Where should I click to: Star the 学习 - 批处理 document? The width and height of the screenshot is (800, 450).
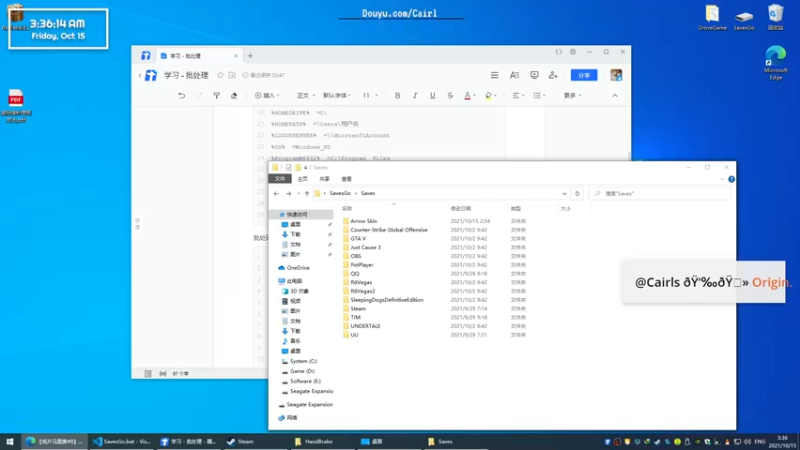pos(220,75)
